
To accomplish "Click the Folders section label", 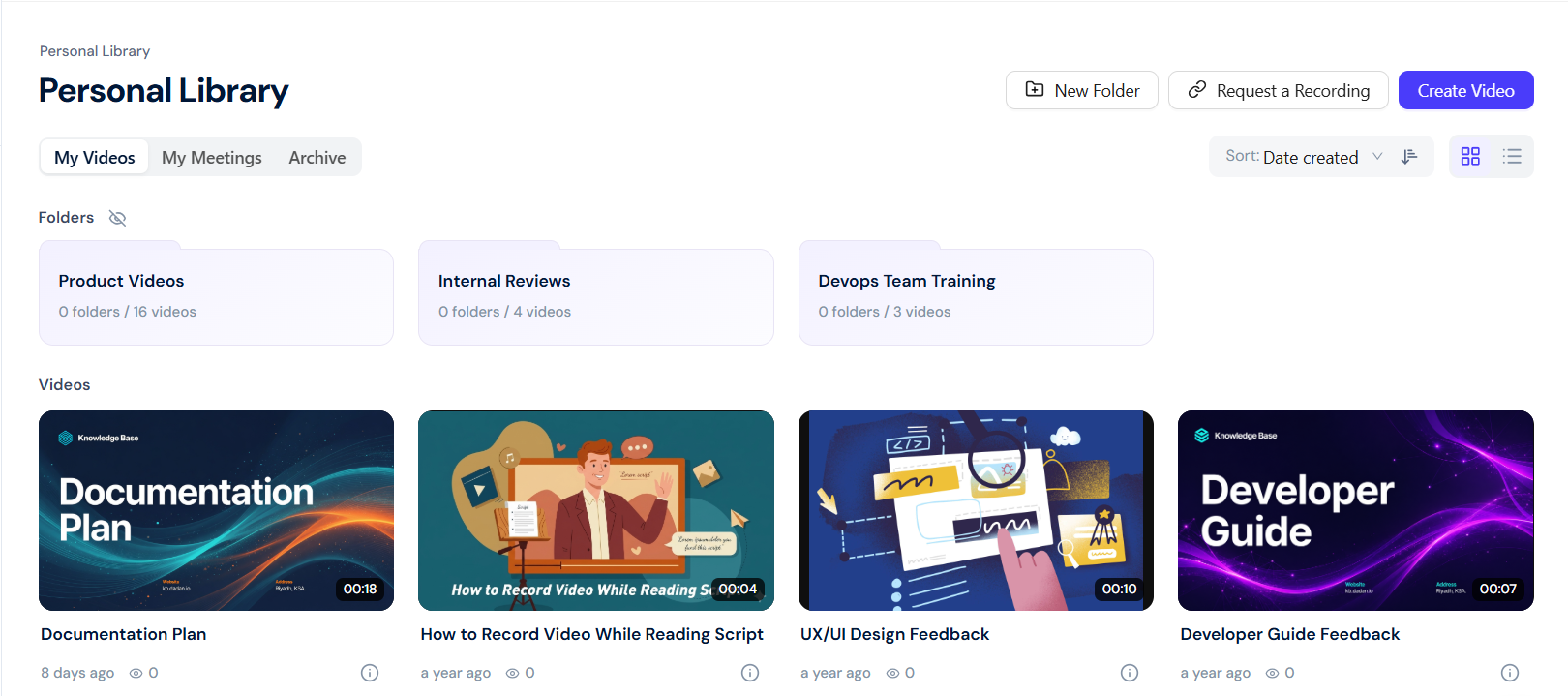I will pyautogui.click(x=66, y=218).
